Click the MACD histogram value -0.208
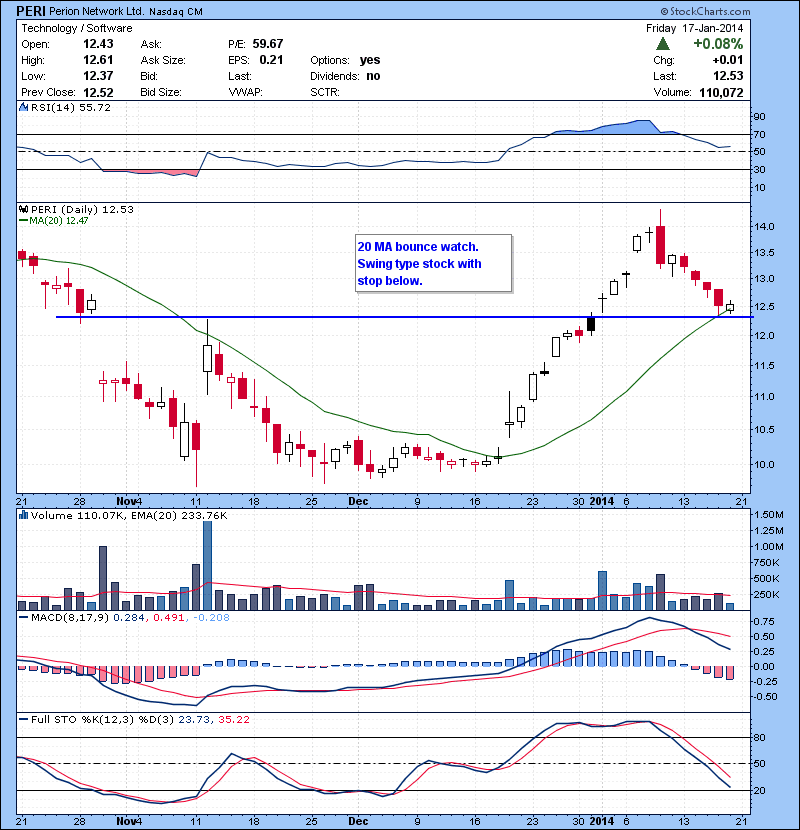The width and height of the screenshot is (800, 830). [x=211, y=617]
